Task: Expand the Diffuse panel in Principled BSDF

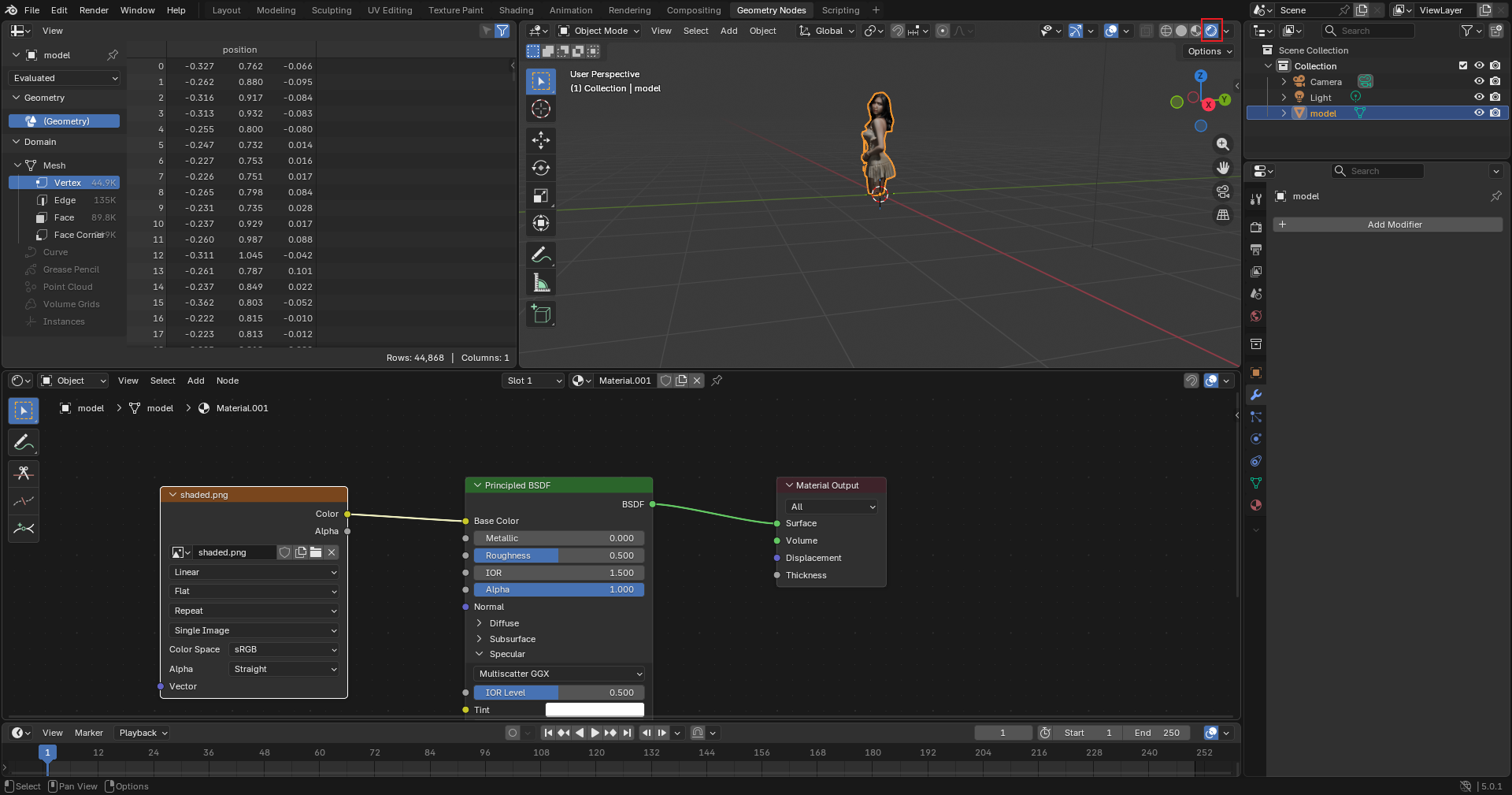Action: click(479, 623)
